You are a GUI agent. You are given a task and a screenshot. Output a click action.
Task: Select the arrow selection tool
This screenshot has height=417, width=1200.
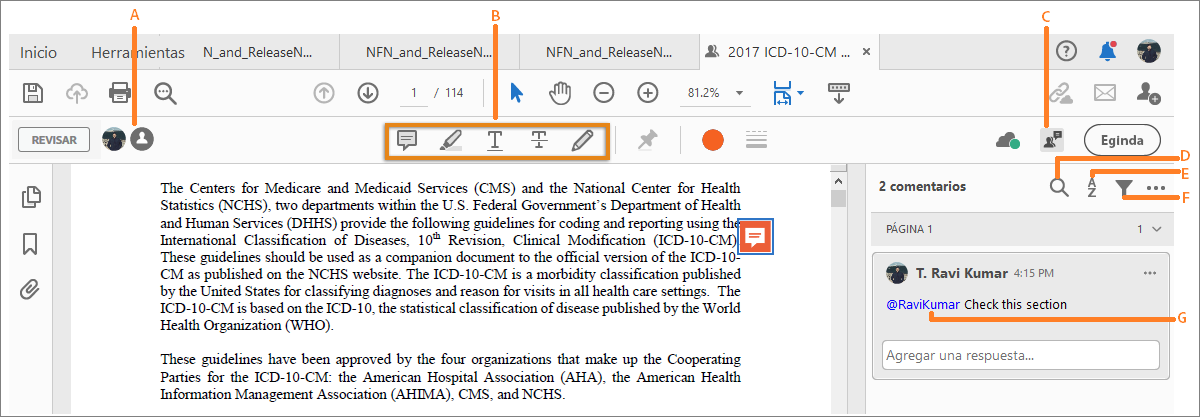pyautogui.click(x=517, y=93)
